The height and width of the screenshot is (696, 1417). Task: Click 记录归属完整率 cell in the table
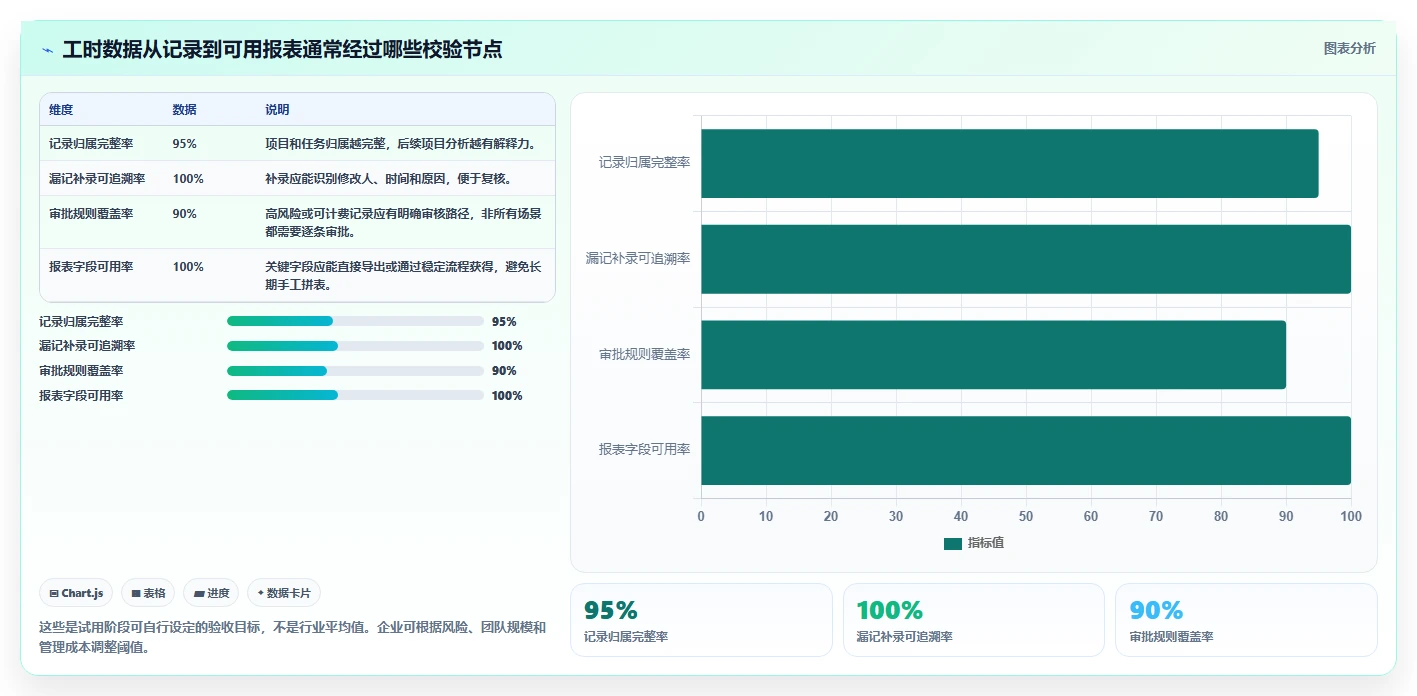[91, 144]
